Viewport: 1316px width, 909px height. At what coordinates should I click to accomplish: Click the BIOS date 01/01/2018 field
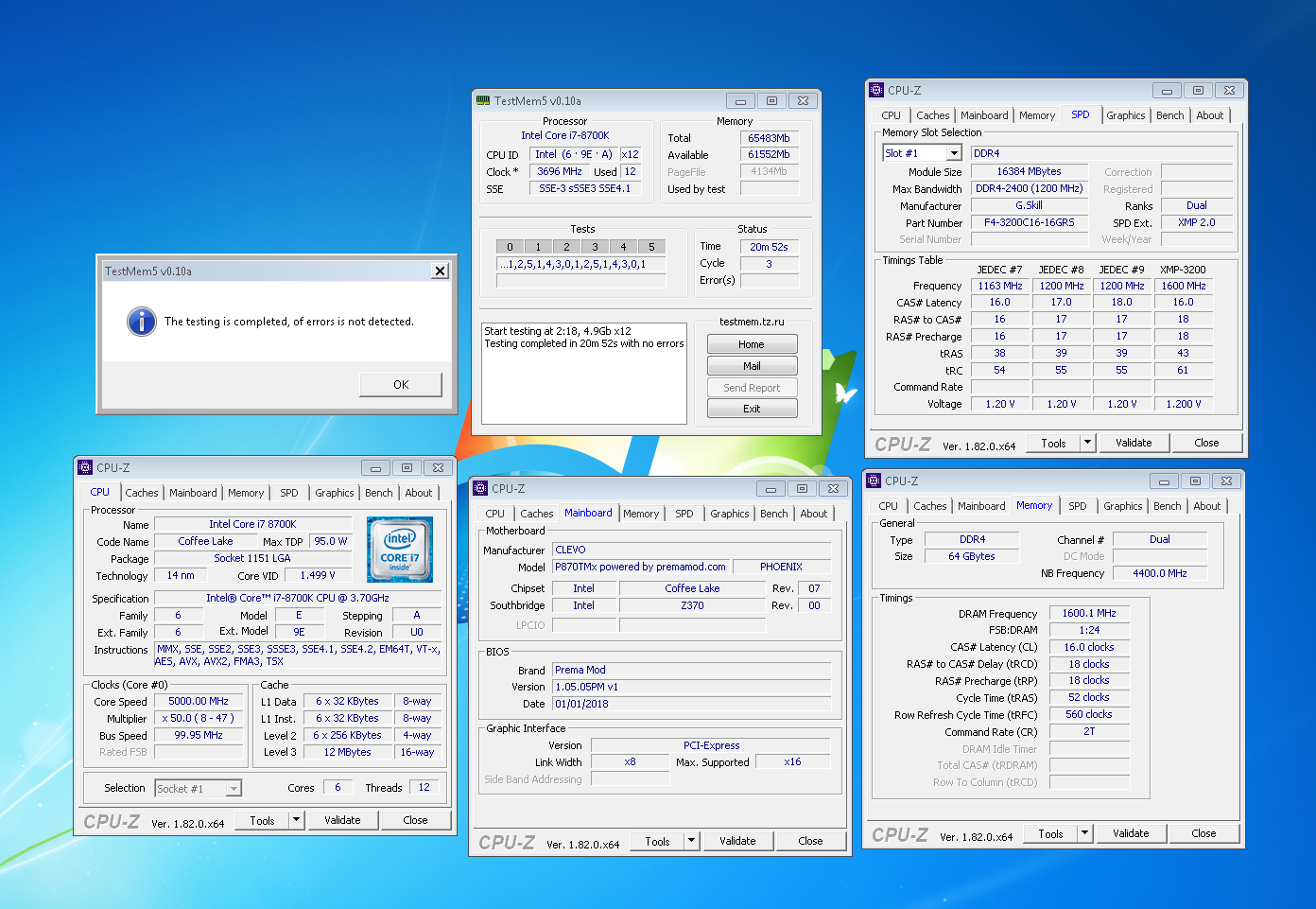[691, 704]
